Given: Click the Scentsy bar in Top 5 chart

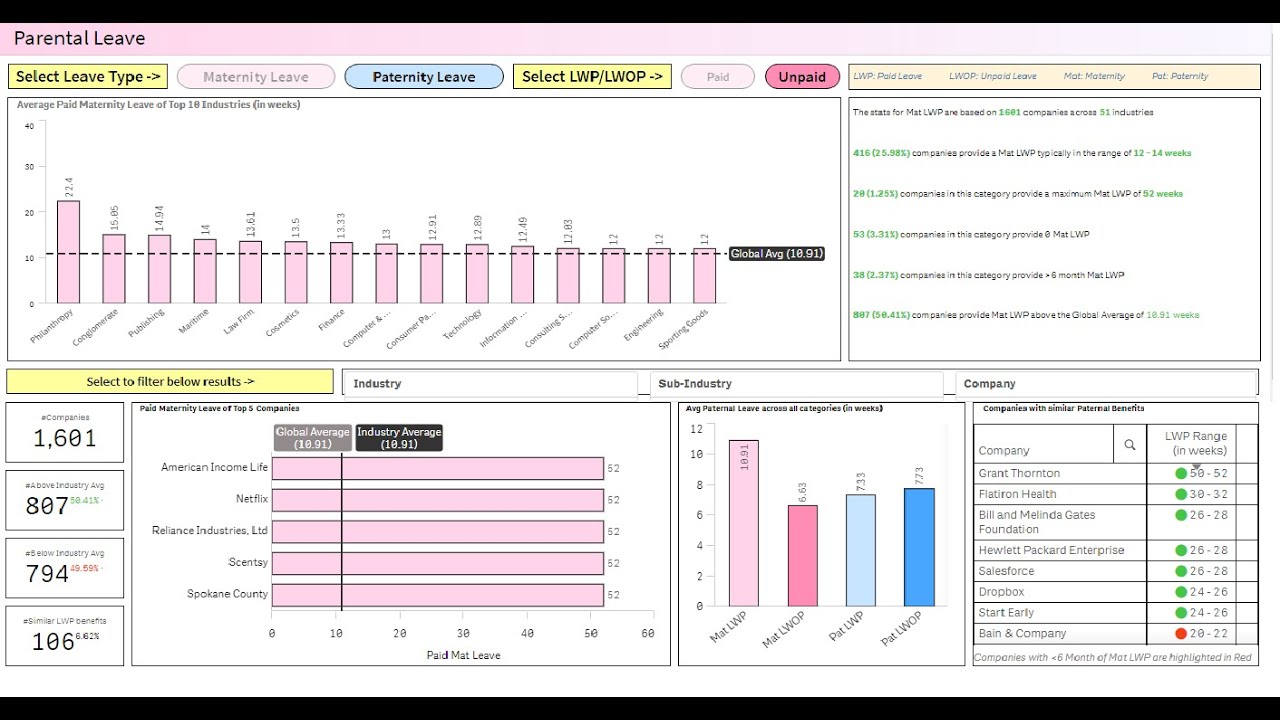Looking at the screenshot, I should 438,563.
